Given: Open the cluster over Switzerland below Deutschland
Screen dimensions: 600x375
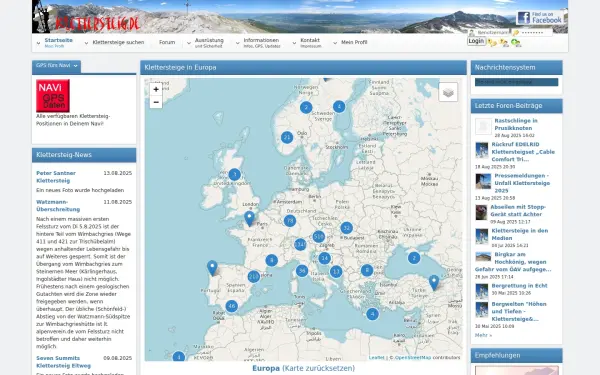Looking at the screenshot, I should [x=300, y=244].
